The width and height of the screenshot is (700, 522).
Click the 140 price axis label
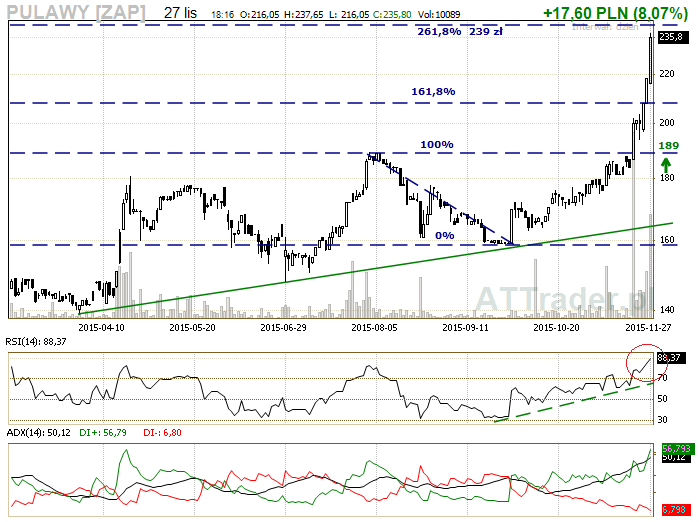[667, 309]
